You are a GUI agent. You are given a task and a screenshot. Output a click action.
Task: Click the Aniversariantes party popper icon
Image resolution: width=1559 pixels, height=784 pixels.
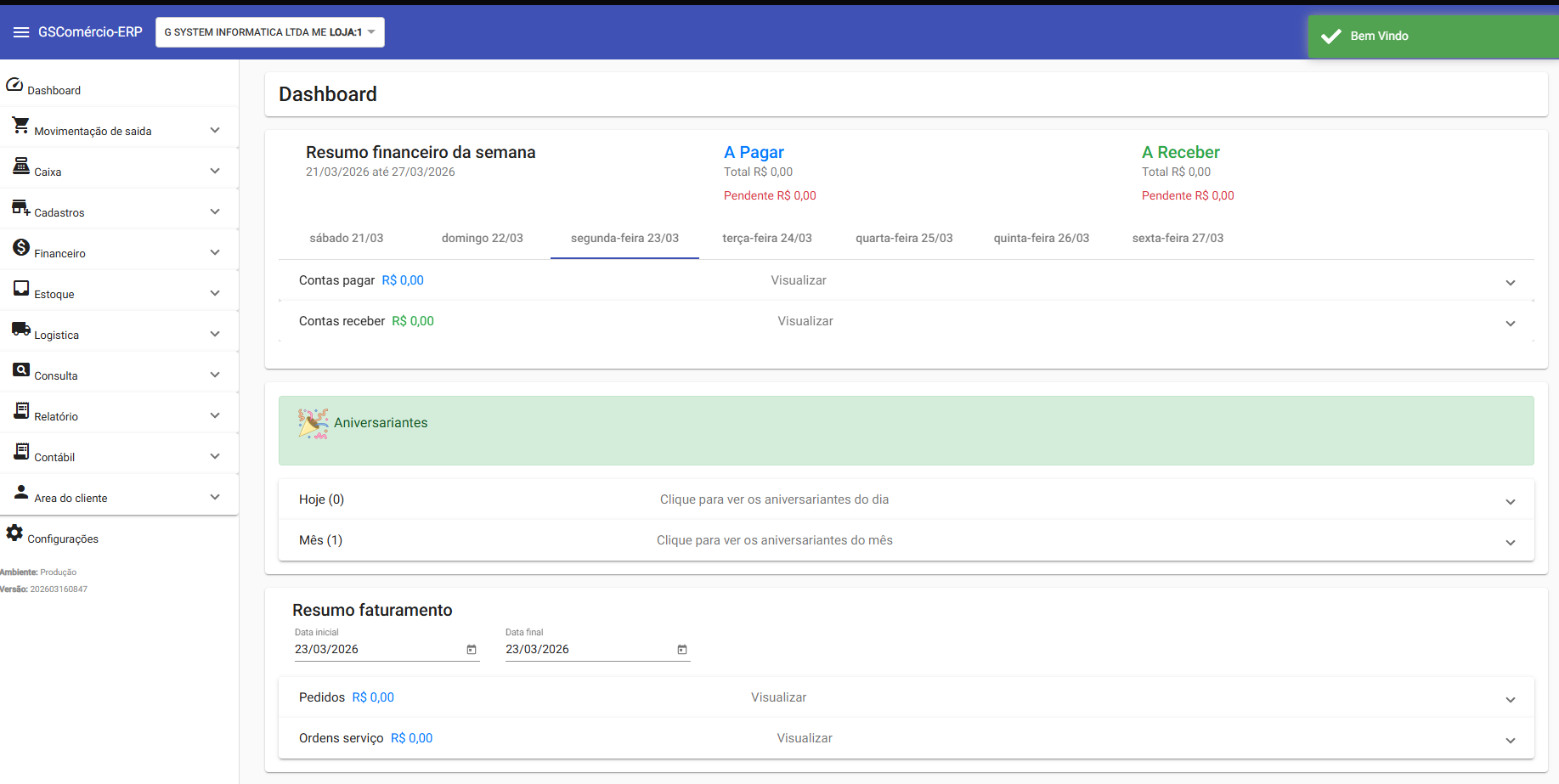[313, 423]
